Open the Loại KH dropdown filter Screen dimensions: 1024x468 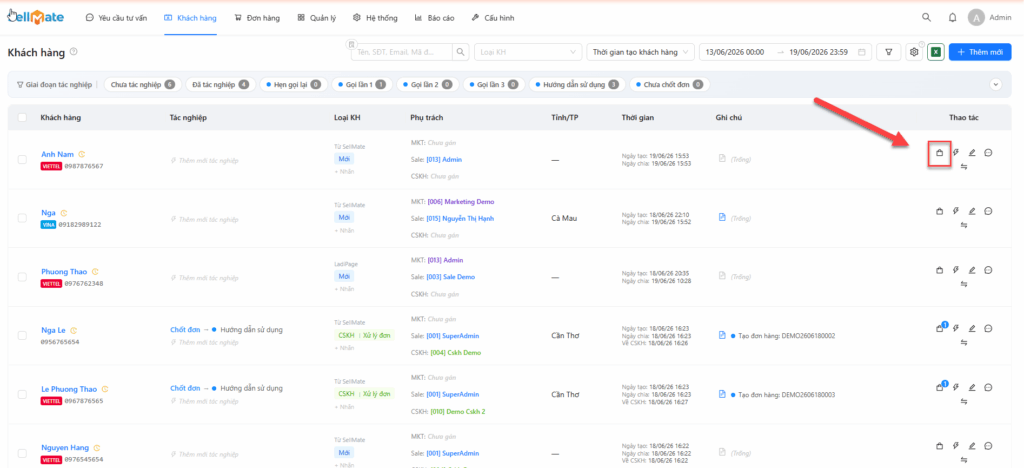click(x=528, y=52)
